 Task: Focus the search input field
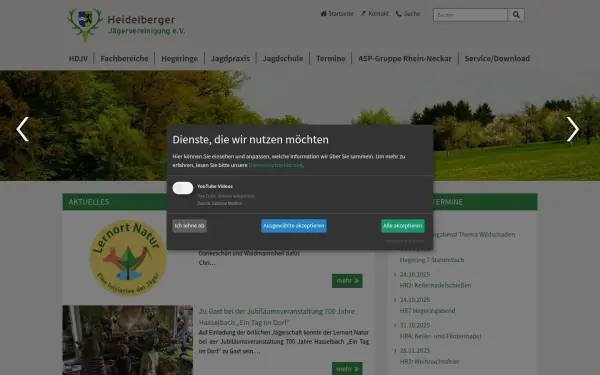(470, 15)
